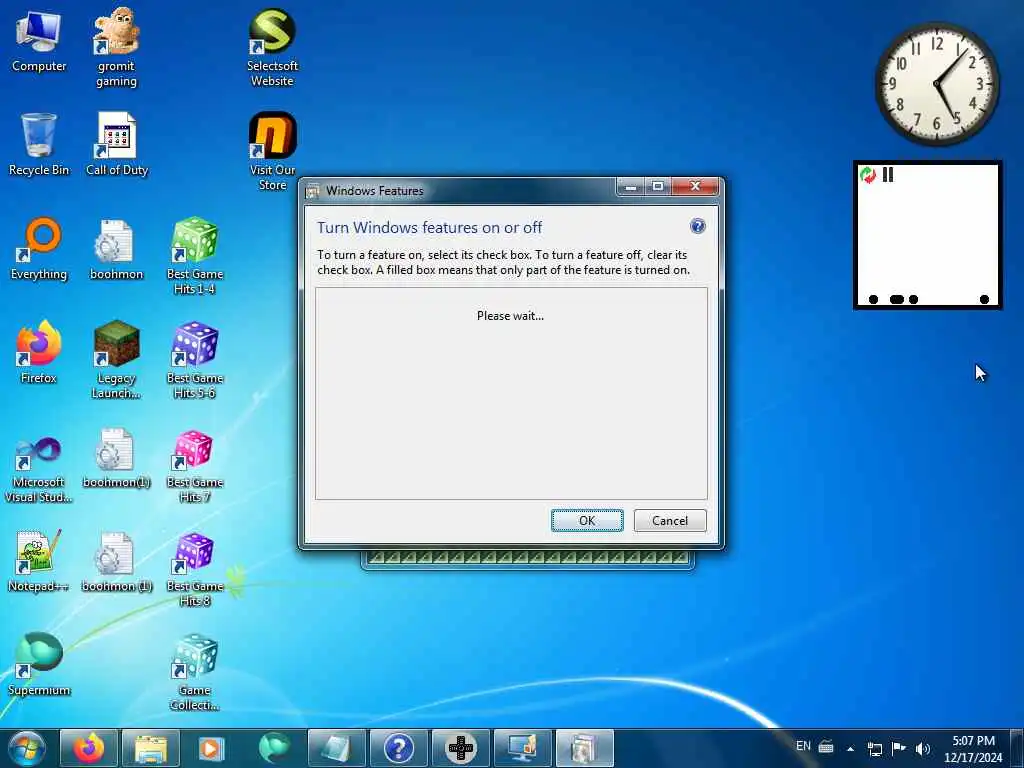
Task: Click the Visit Our Store icon
Action: pos(272,152)
